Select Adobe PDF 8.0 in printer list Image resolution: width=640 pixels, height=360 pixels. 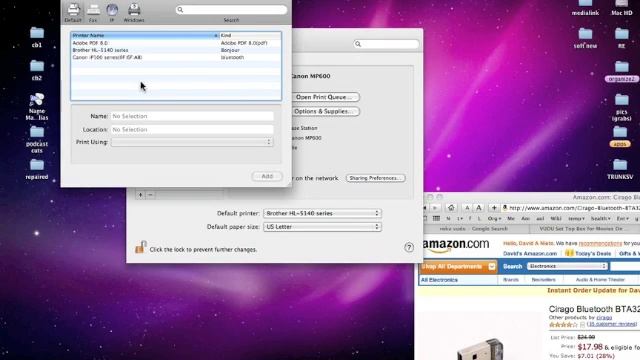point(176,43)
